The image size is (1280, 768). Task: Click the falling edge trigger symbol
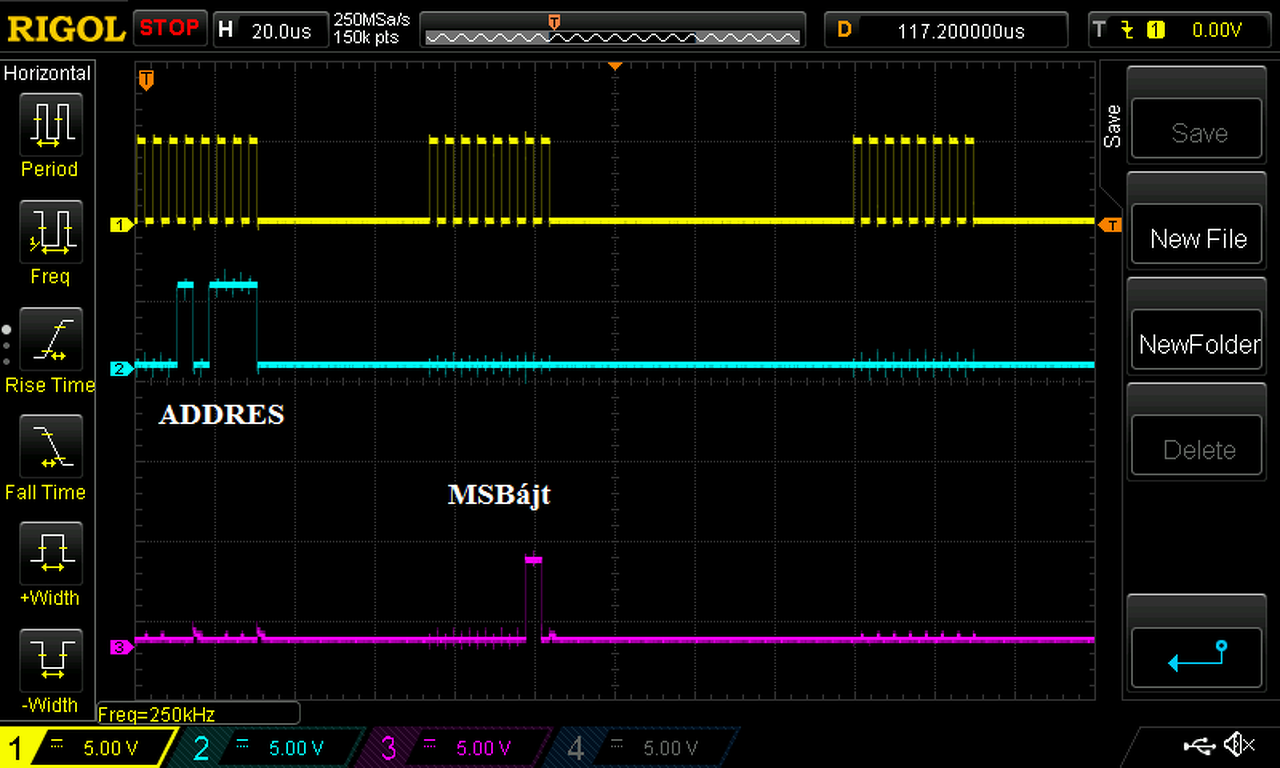pos(1127,30)
